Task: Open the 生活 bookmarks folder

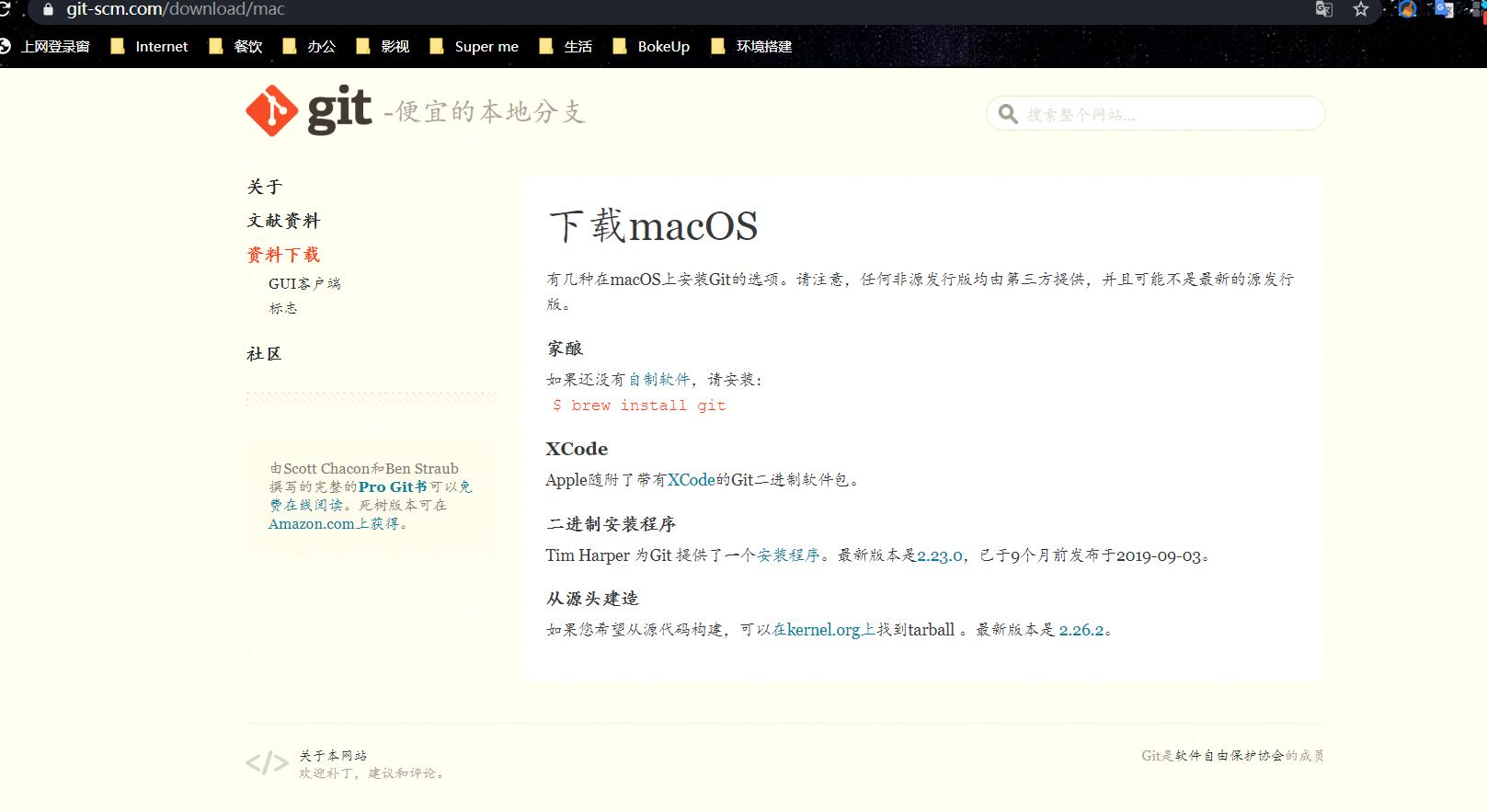Action: pos(566,46)
